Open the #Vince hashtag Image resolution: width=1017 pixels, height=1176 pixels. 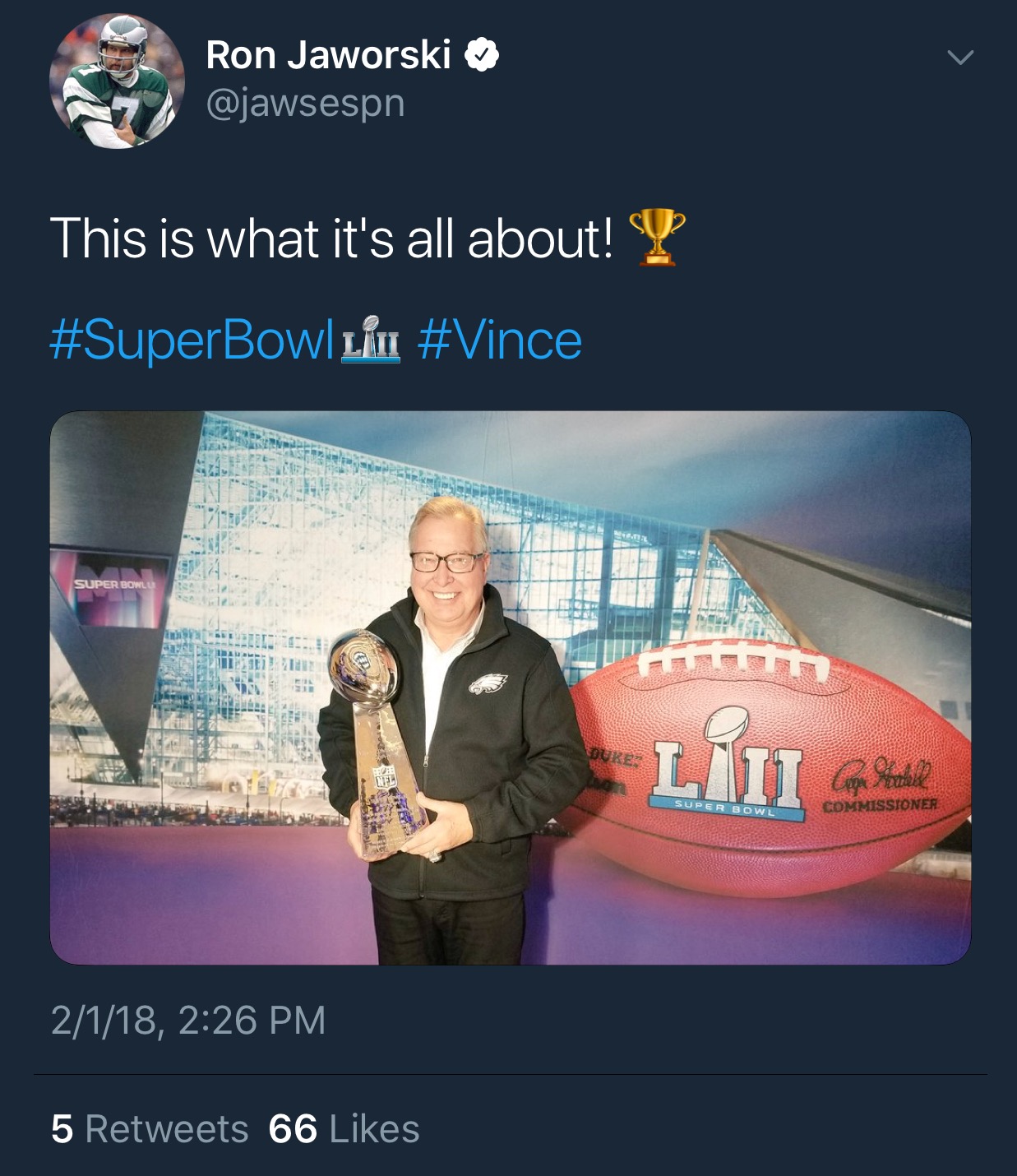coord(500,340)
